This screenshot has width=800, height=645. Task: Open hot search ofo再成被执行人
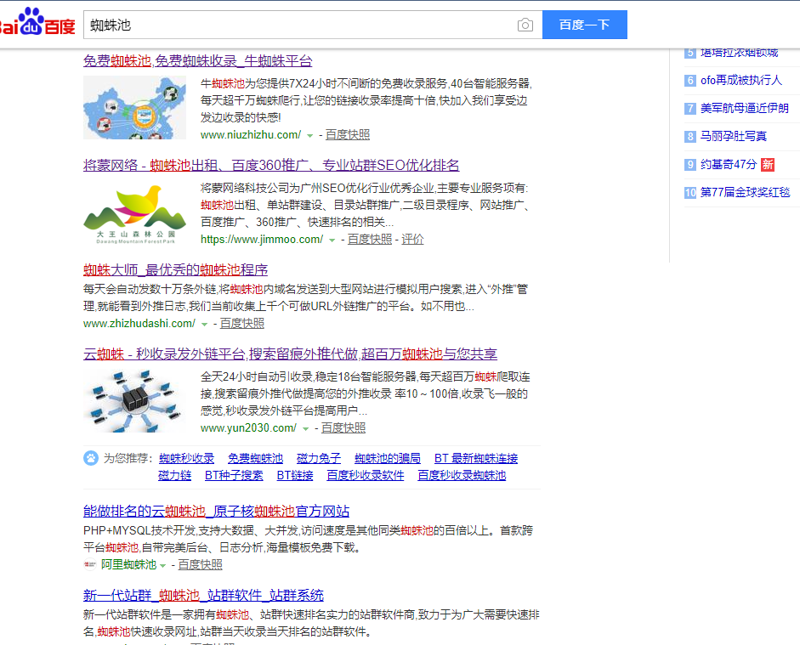tap(741, 80)
